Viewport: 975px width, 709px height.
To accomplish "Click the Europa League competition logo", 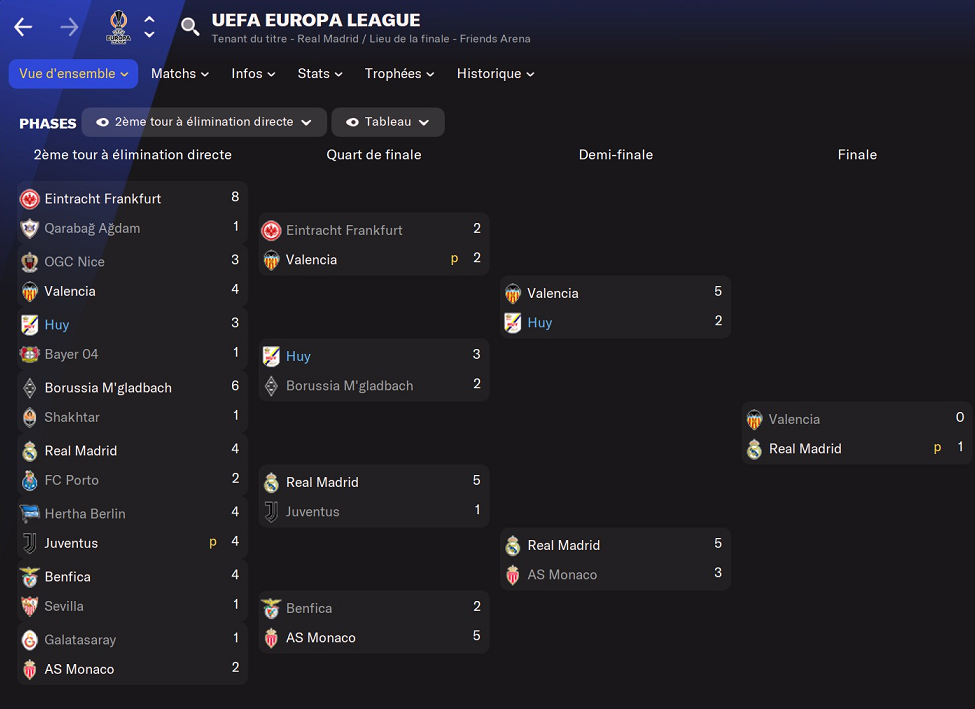I will pos(119,27).
